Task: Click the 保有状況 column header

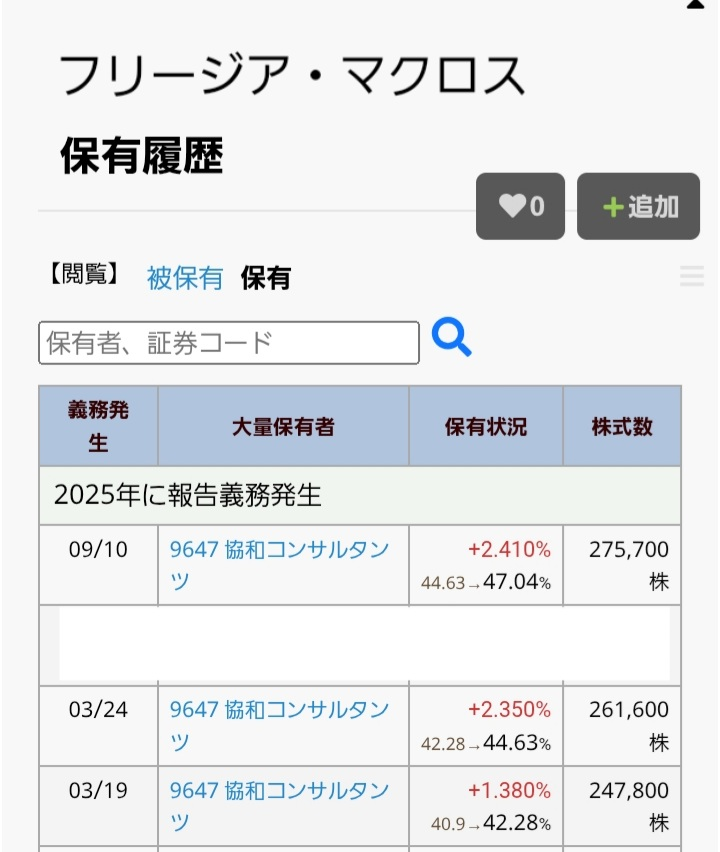Action: coord(485,426)
